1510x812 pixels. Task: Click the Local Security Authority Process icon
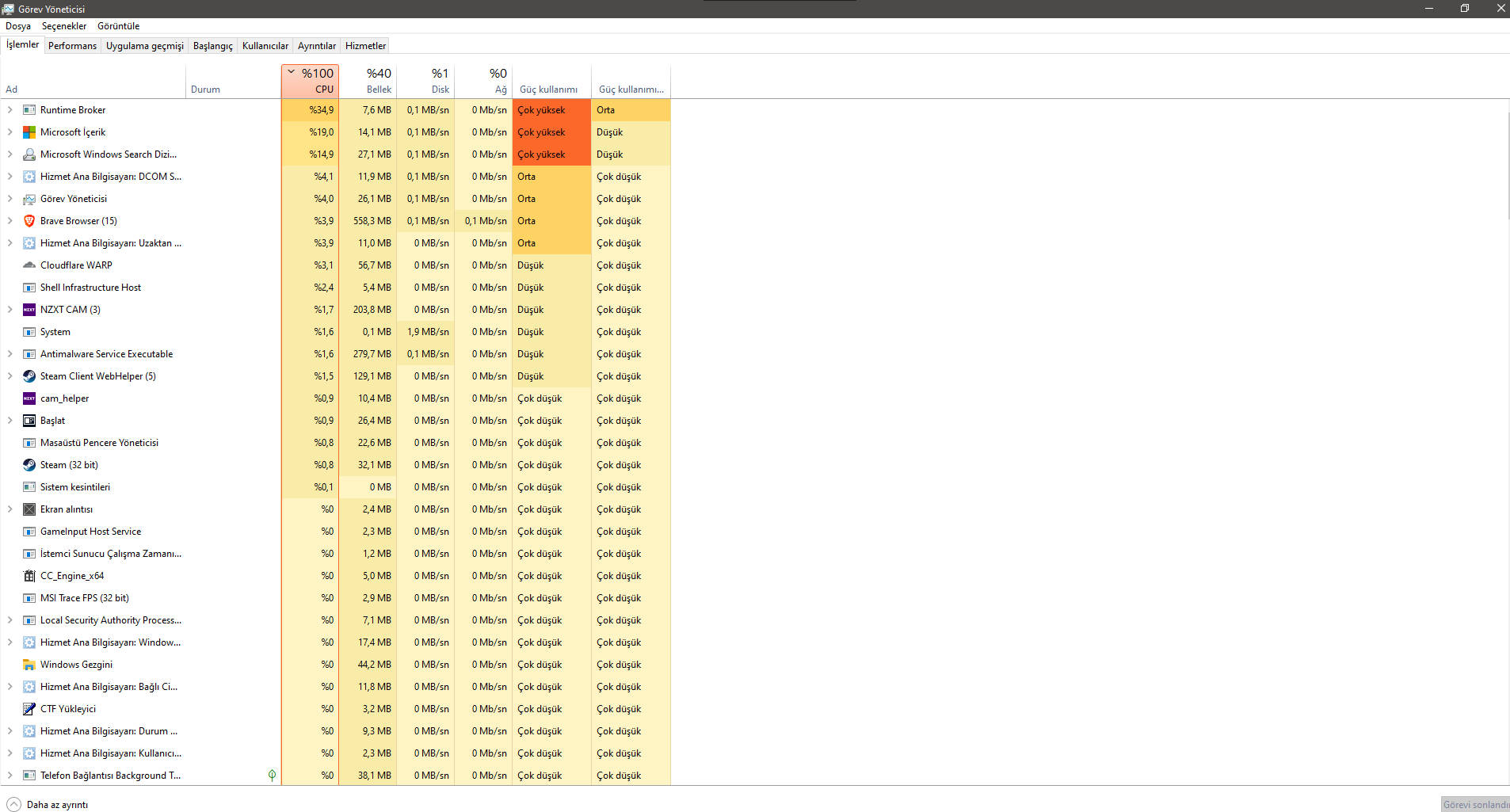(x=29, y=620)
